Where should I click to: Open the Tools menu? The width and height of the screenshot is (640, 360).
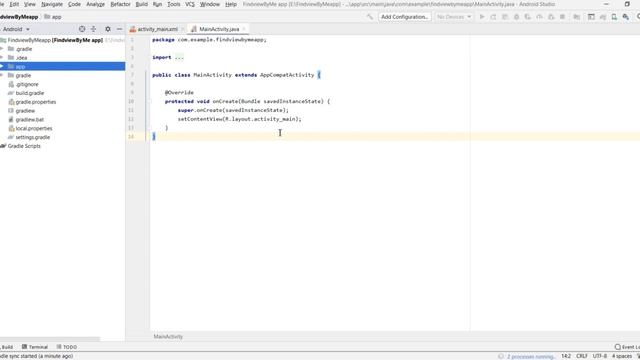(x=174, y=4)
